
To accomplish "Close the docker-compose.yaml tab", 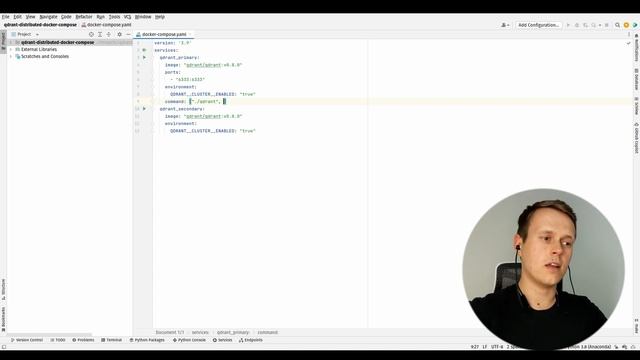I will pyautogui.click(x=190, y=34).
